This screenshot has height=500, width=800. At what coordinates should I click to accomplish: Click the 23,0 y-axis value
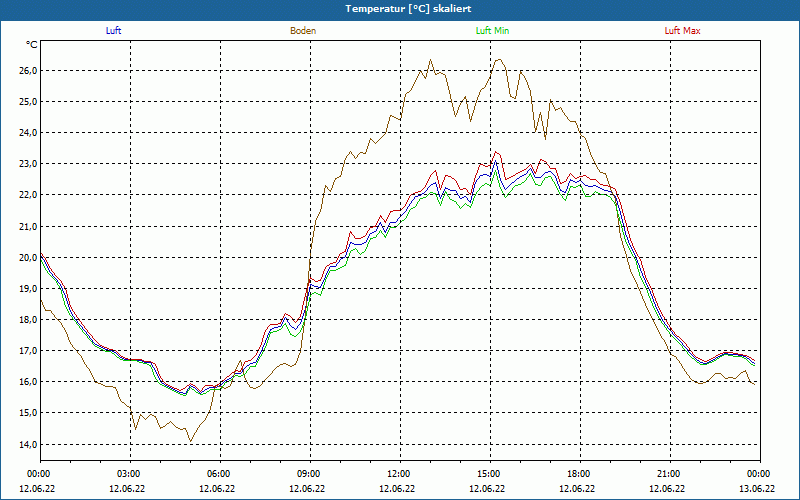coord(29,164)
